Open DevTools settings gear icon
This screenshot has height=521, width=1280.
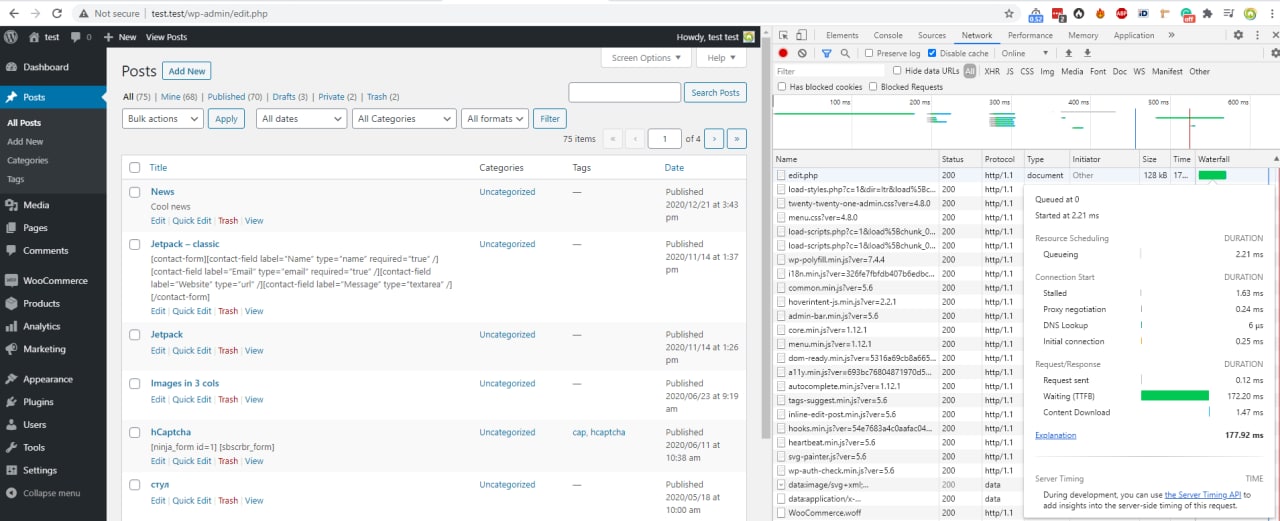pos(1238,35)
